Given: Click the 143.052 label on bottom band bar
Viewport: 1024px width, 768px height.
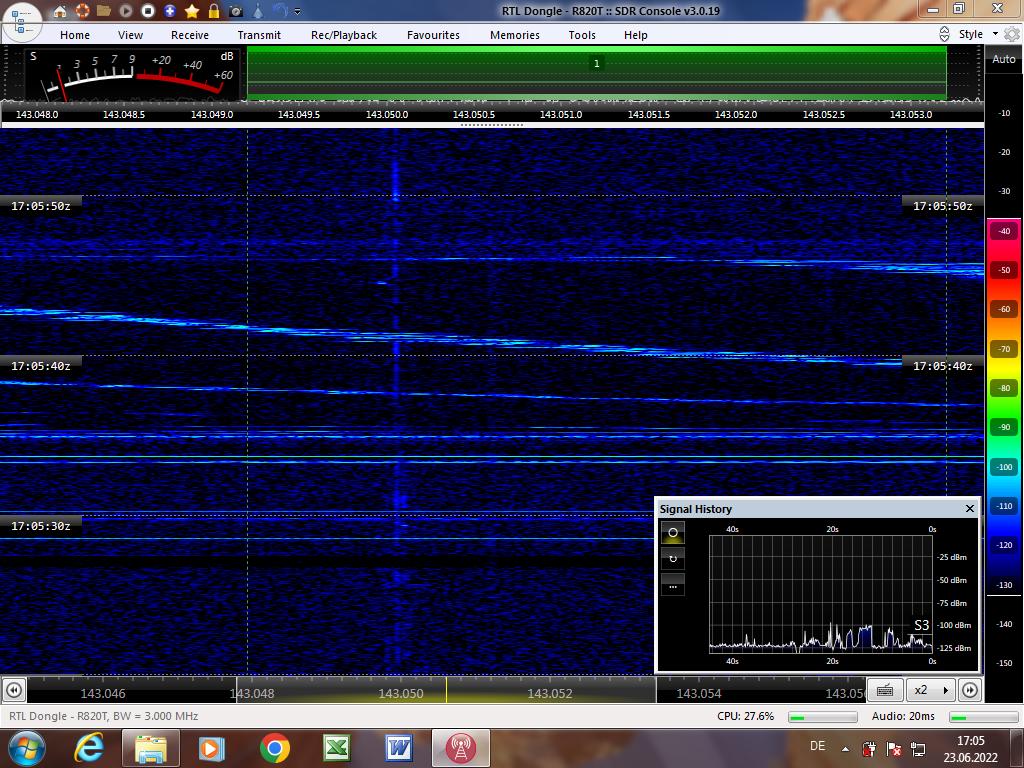Looking at the screenshot, I should point(550,694).
